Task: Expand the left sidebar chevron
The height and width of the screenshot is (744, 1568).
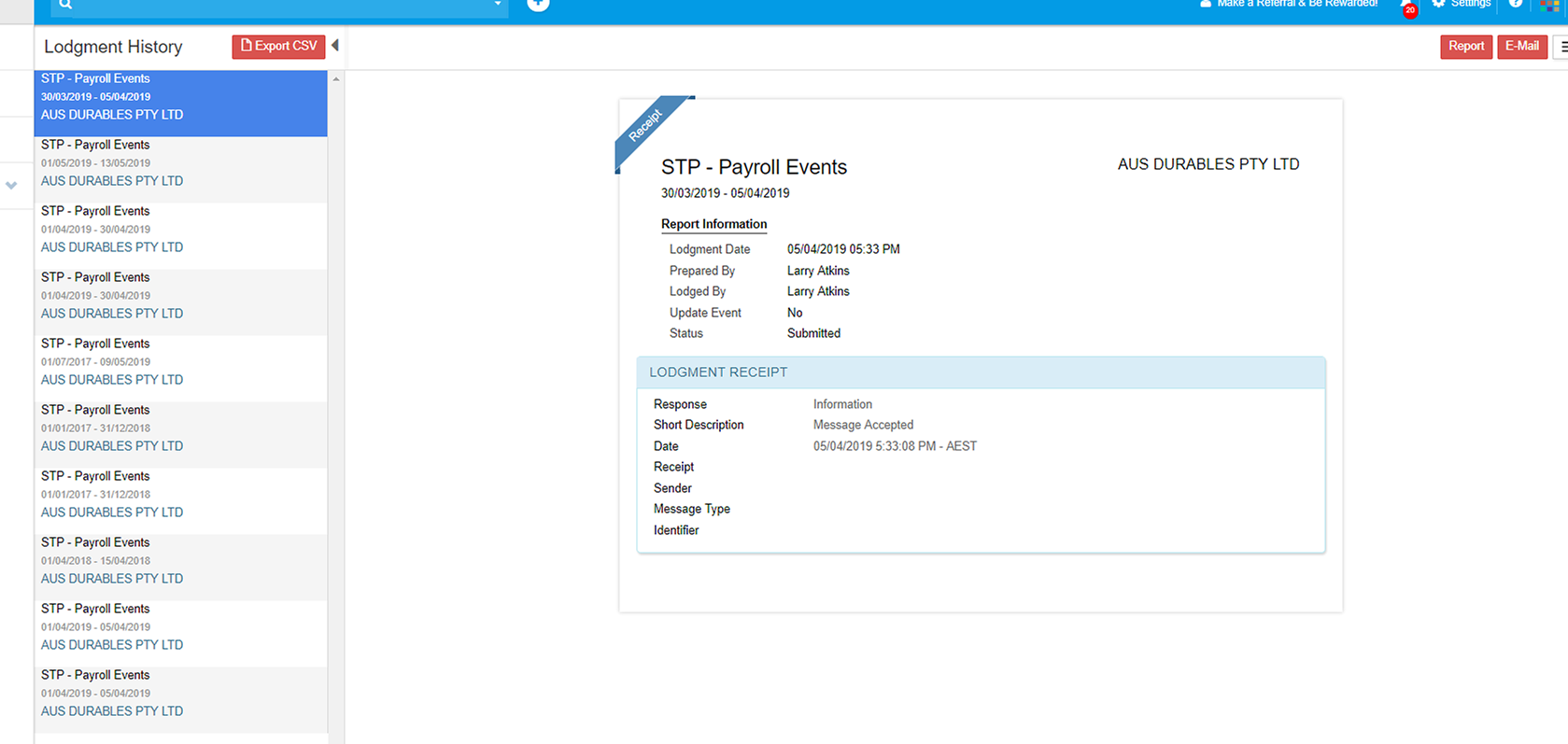Action: coord(11,185)
